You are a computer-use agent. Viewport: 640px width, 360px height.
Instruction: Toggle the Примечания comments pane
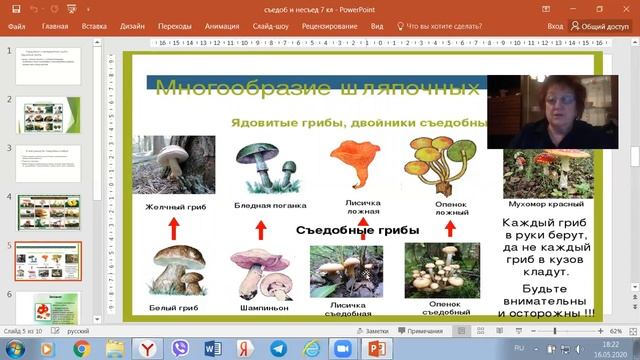coord(420,331)
